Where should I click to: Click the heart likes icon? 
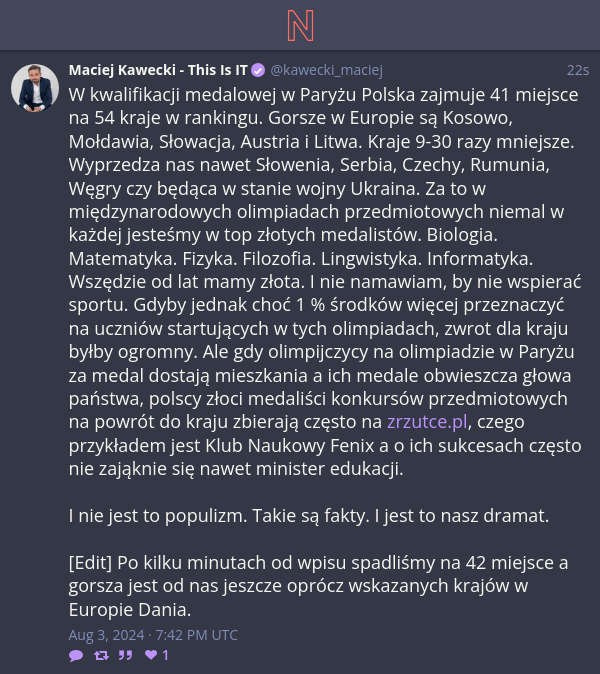pyautogui.click(x=151, y=655)
